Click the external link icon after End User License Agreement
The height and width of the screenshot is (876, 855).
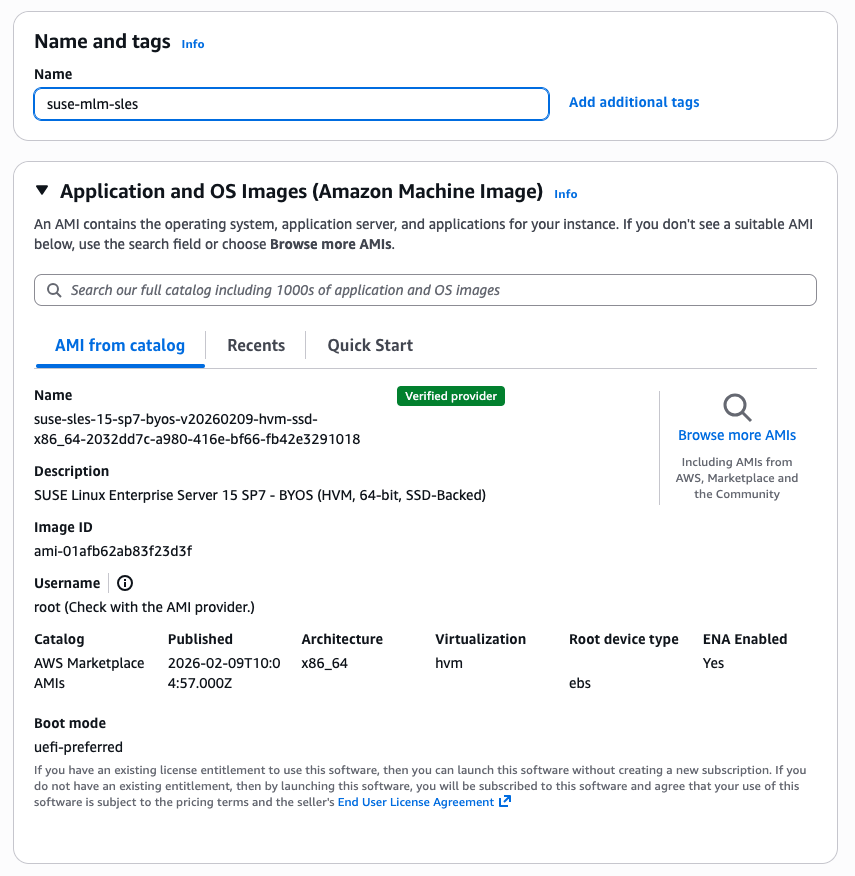coord(505,802)
